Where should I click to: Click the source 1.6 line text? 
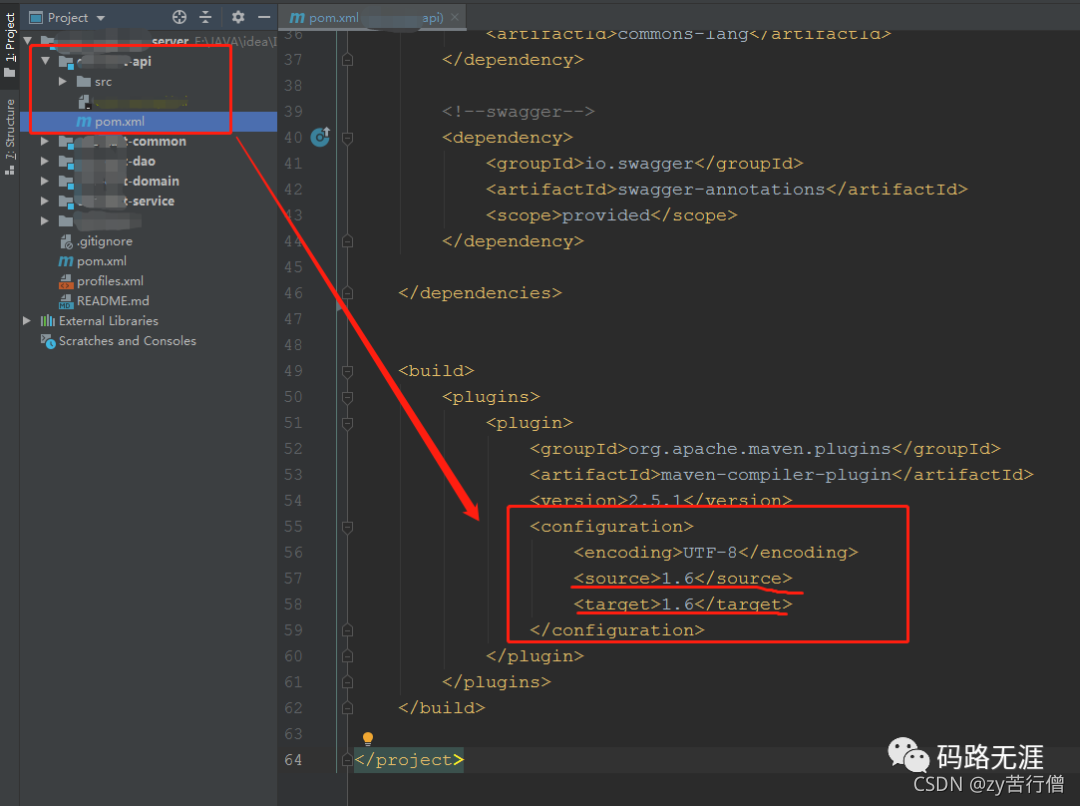pos(683,579)
